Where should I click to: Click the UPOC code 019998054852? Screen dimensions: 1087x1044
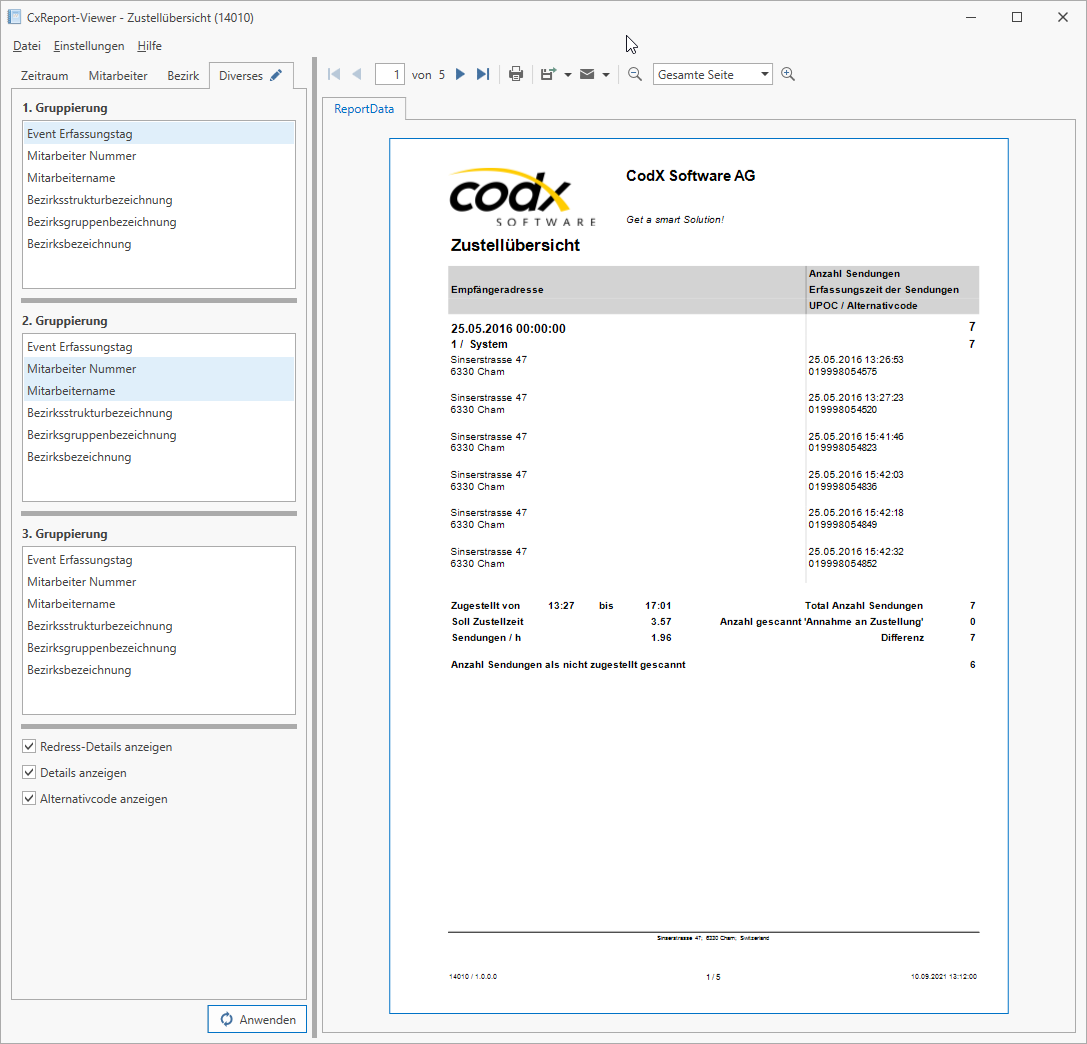842,564
